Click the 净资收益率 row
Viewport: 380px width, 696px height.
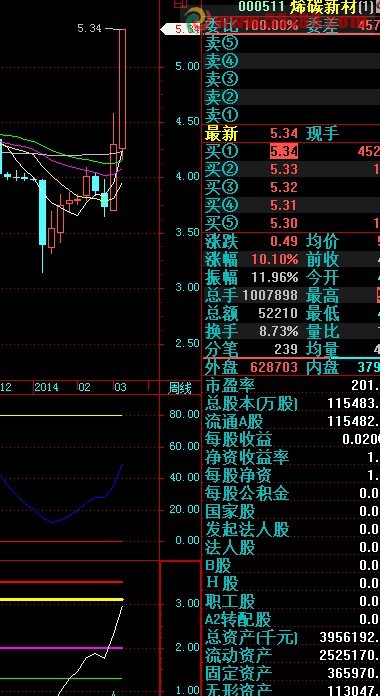(x=291, y=457)
